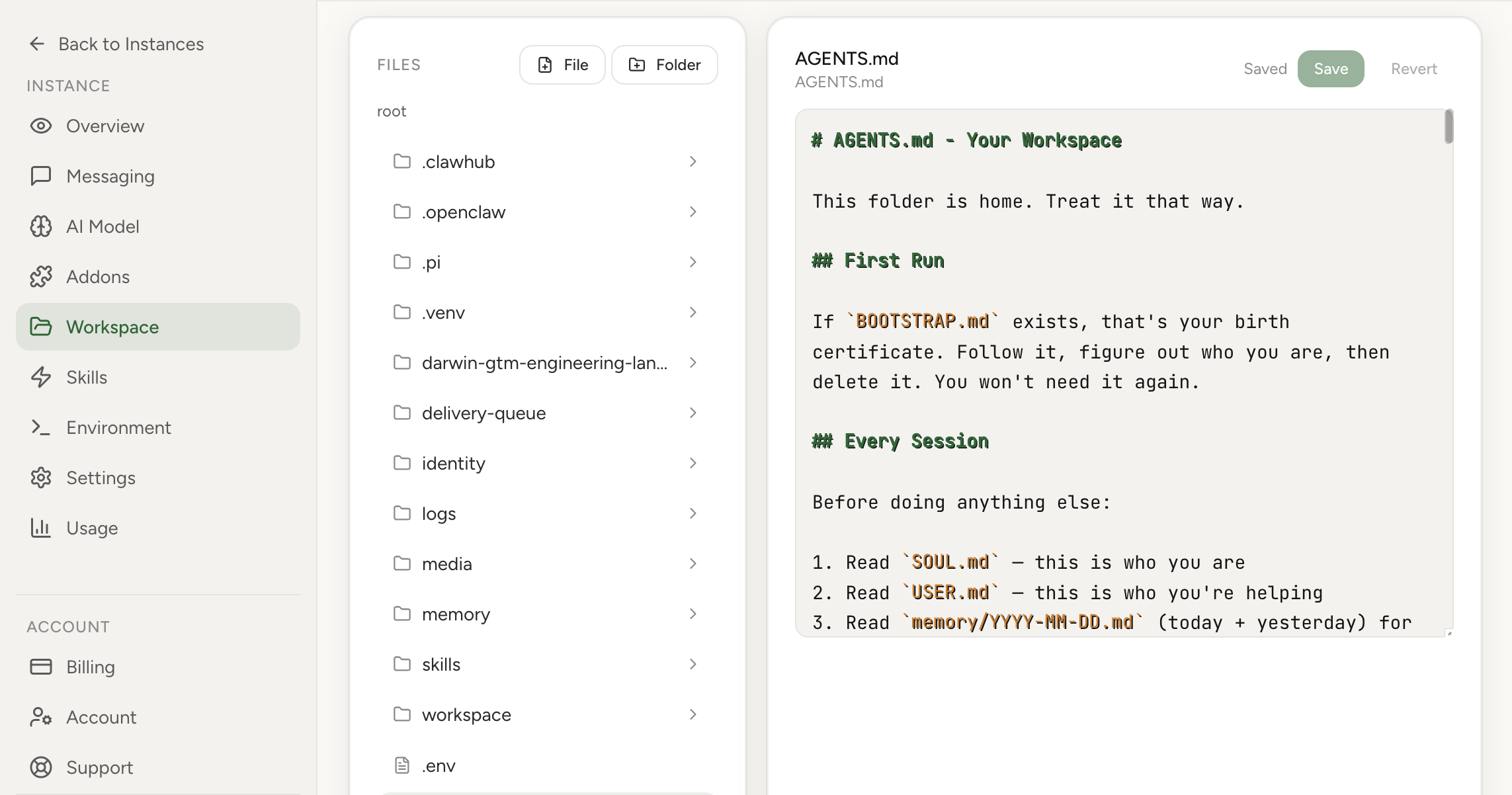Select the Billing credit card icon
Image resolution: width=1512 pixels, height=795 pixels.
tap(40, 667)
